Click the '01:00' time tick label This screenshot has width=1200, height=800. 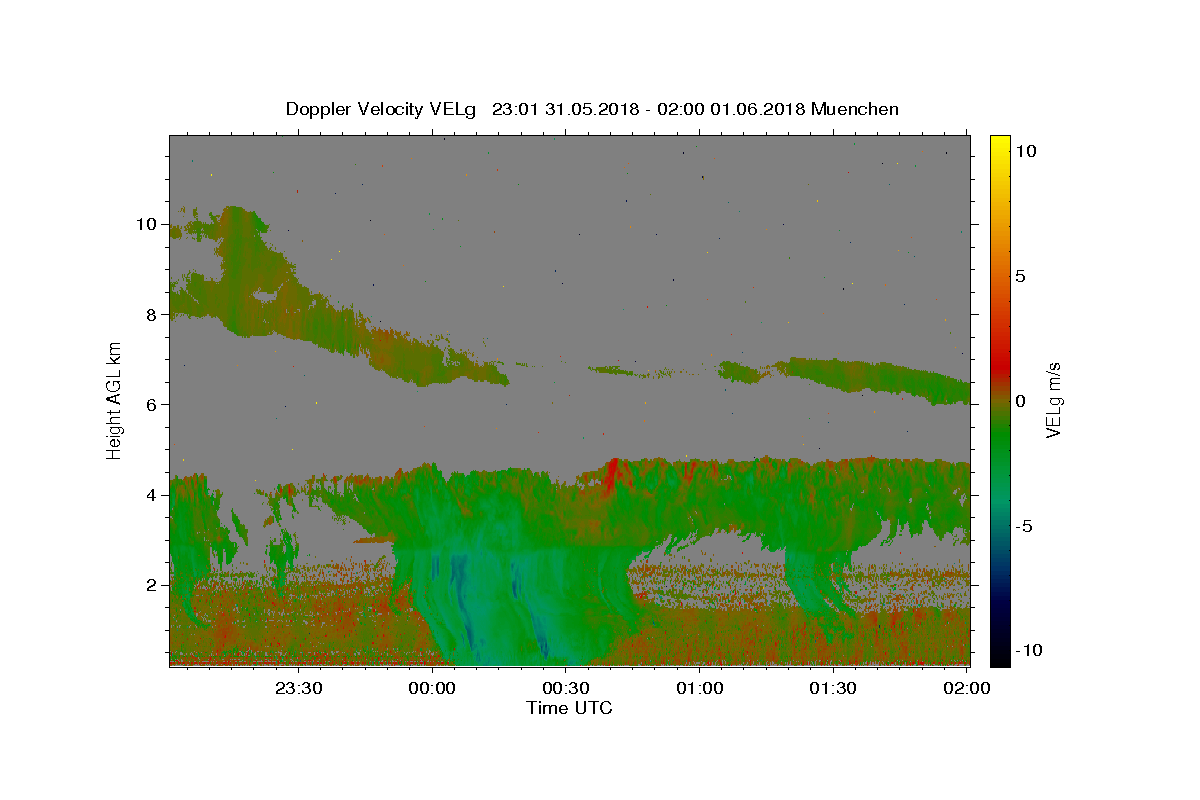coord(700,688)
